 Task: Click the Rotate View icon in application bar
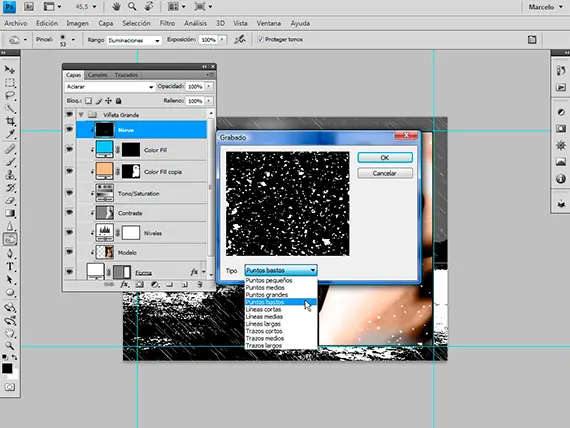point(148,7)
